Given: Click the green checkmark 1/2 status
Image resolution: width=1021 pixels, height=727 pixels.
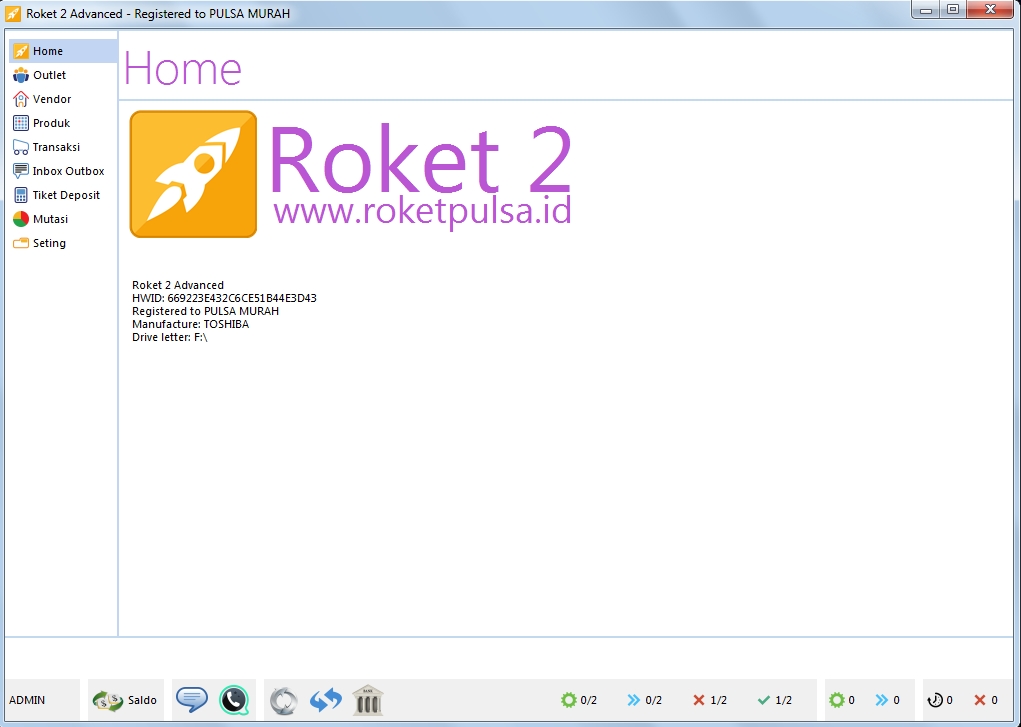Looking at the screenshot, I should click(x=775, y=700).
